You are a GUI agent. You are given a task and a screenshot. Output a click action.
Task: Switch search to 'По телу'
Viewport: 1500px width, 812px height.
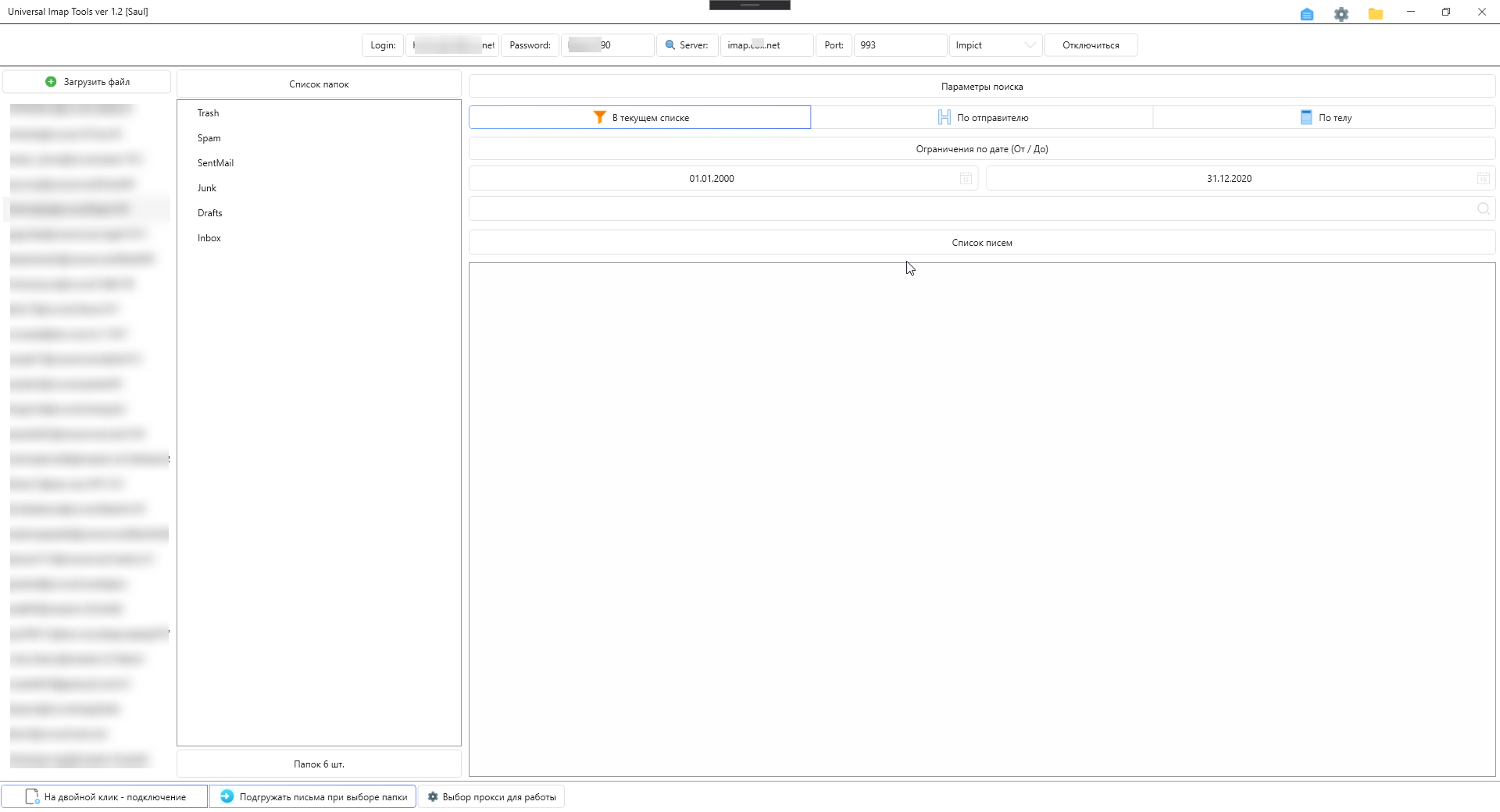[1324, 118]
